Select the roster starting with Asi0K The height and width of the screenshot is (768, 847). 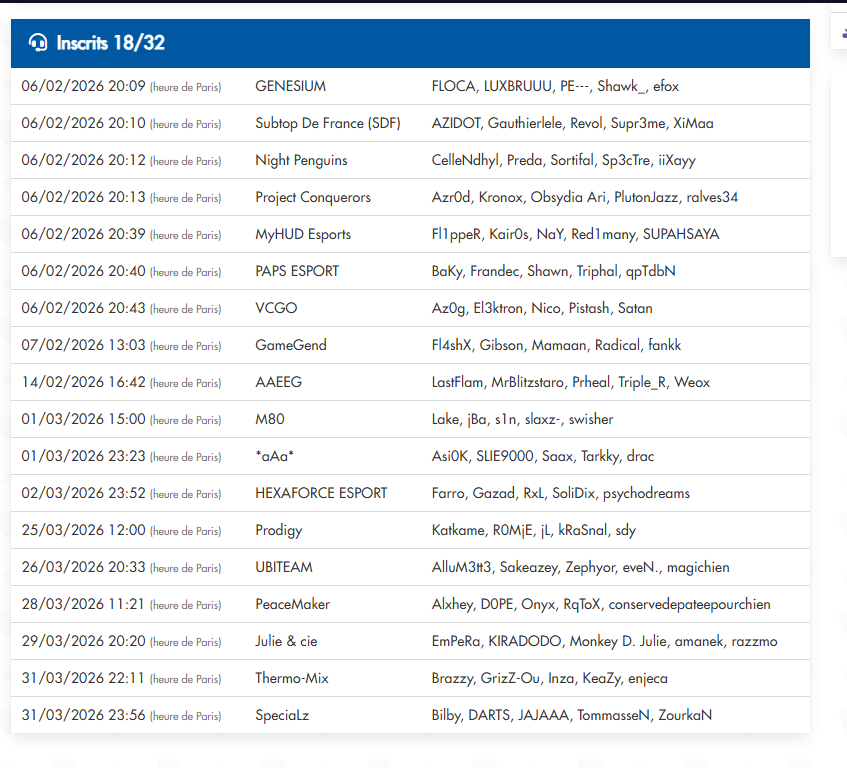[543, 456]
